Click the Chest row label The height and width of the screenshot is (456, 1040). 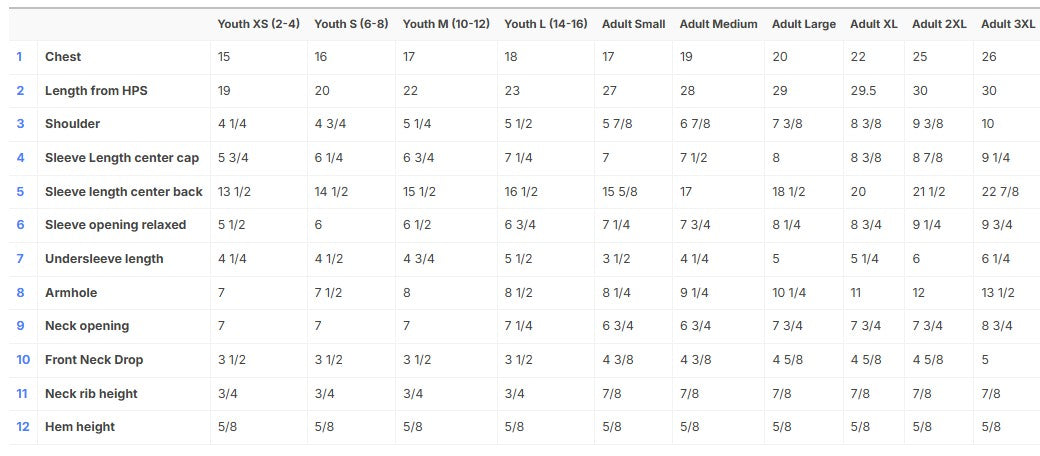click(x=63, y=57)
